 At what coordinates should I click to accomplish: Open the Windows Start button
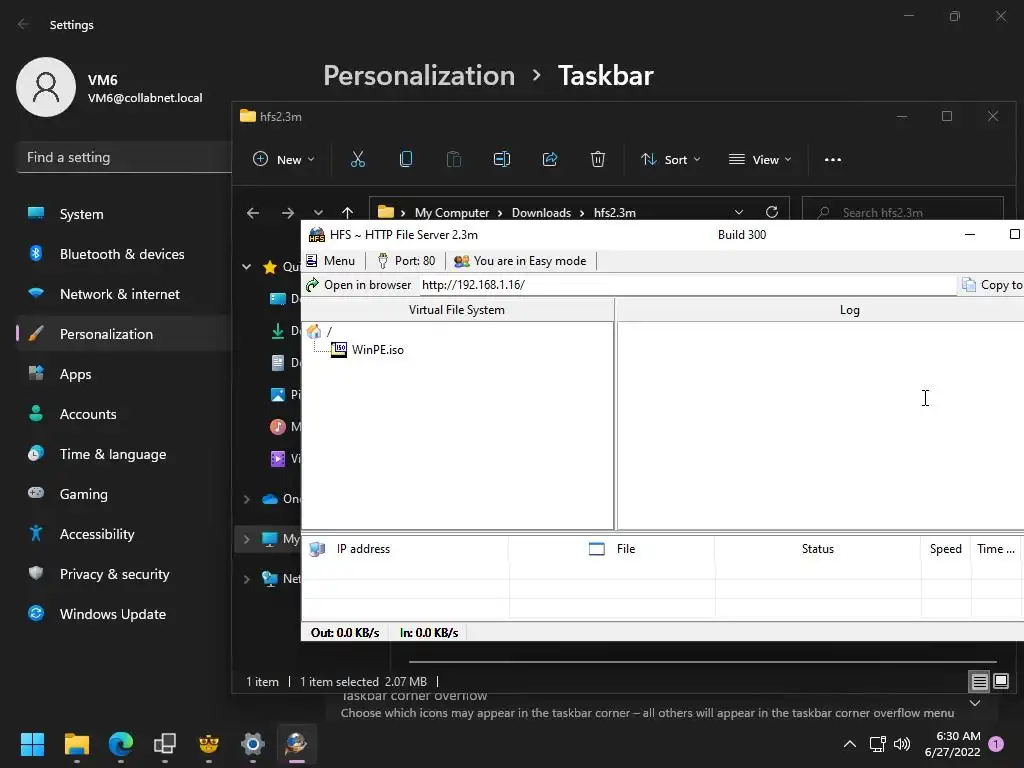pos(32,744)
